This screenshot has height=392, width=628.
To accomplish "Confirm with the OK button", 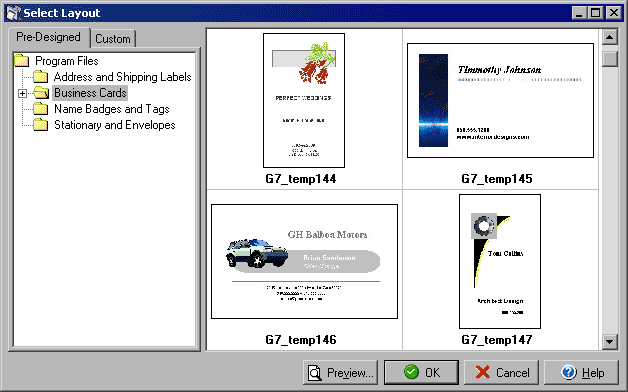I will (x=421, y=372).
